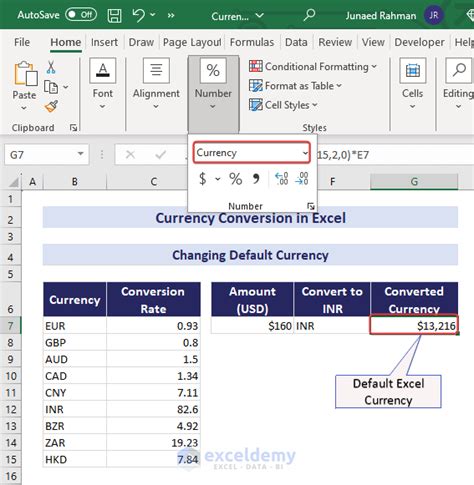Select the HKD currency cell
The width and height of the screenshot is (474, 485).
click(75, 459)
